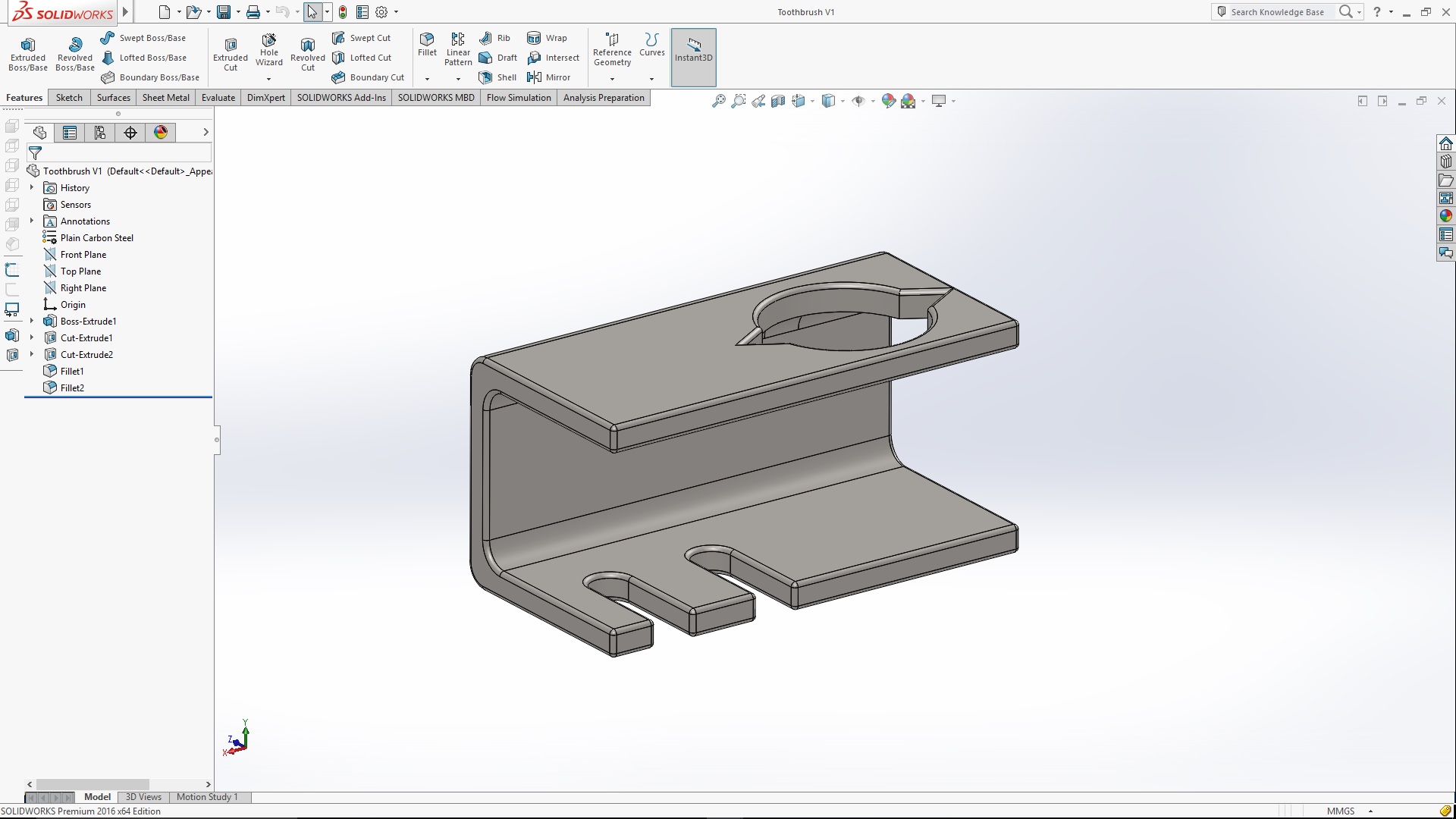
Task: Open Curves dropdown arrow
Action: coord(651,79)
